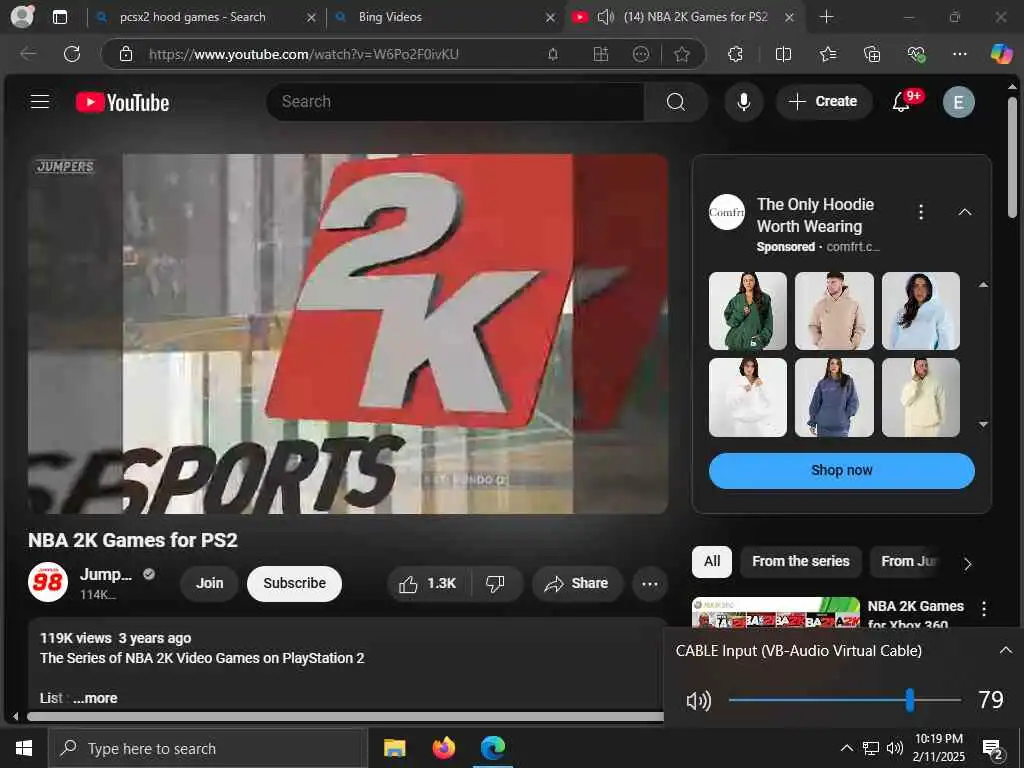This screenshot has height=768, width=1024.
Task: Click the magnifier search button in YouTube
Action: tap(676, 102)
